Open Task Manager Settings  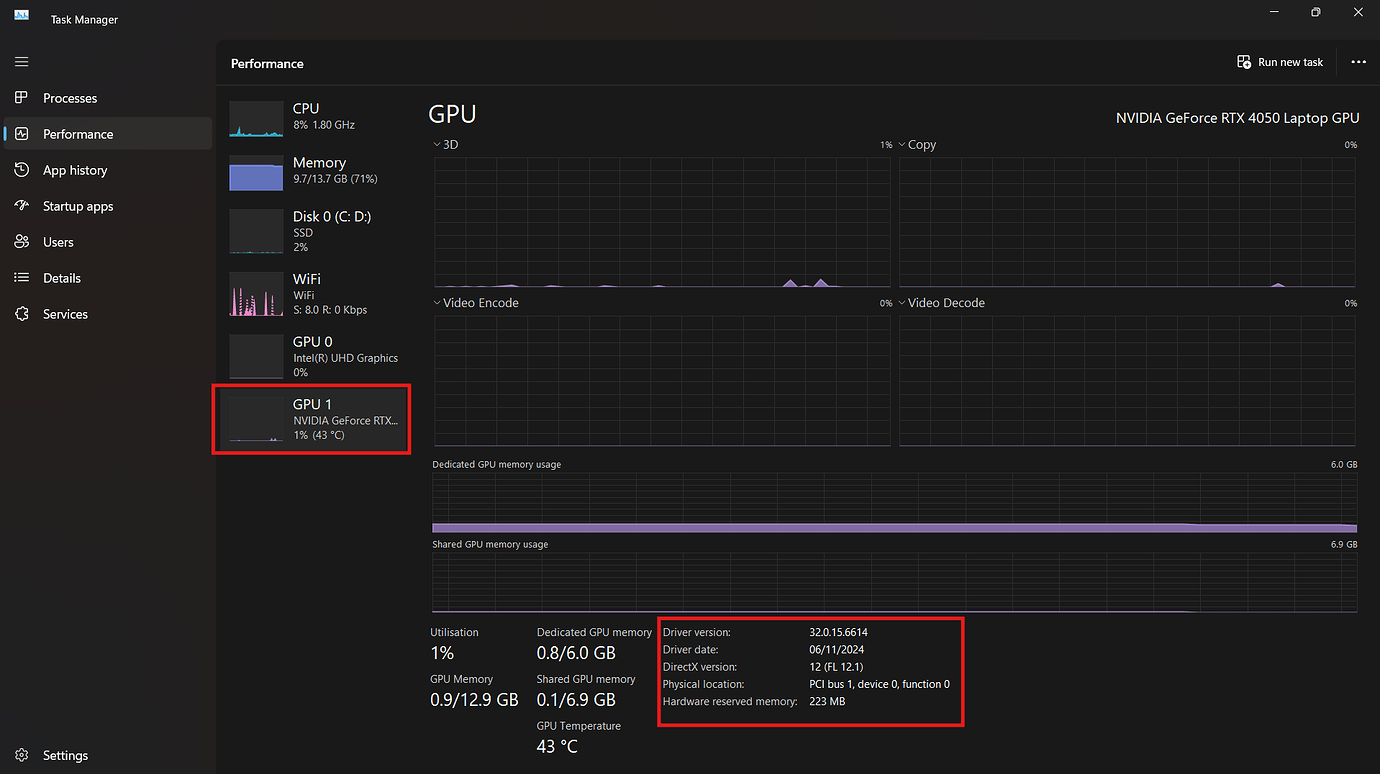[x=65, y=755]
